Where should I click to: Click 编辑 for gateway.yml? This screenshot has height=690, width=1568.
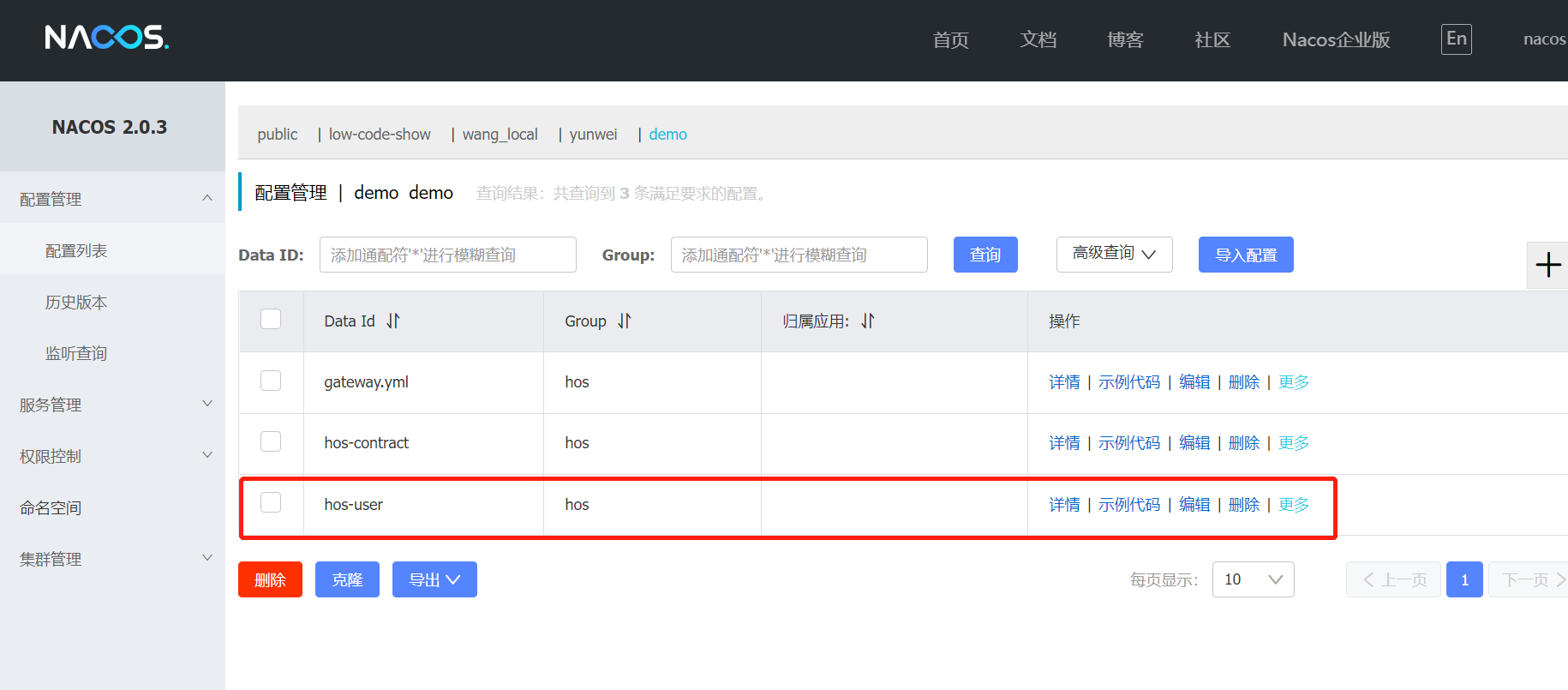[1194, 382]
